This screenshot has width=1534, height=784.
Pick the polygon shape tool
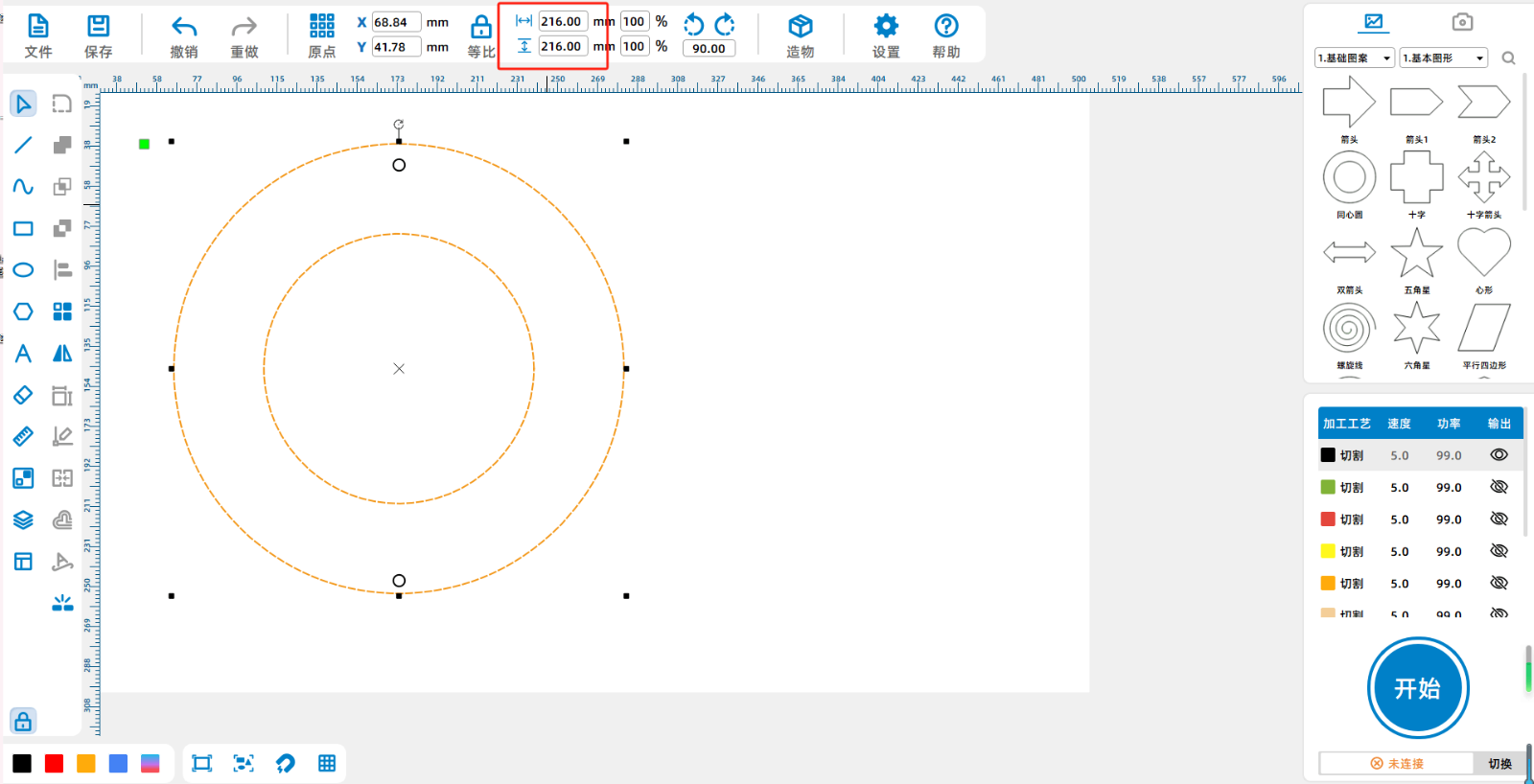coord(23,311)
